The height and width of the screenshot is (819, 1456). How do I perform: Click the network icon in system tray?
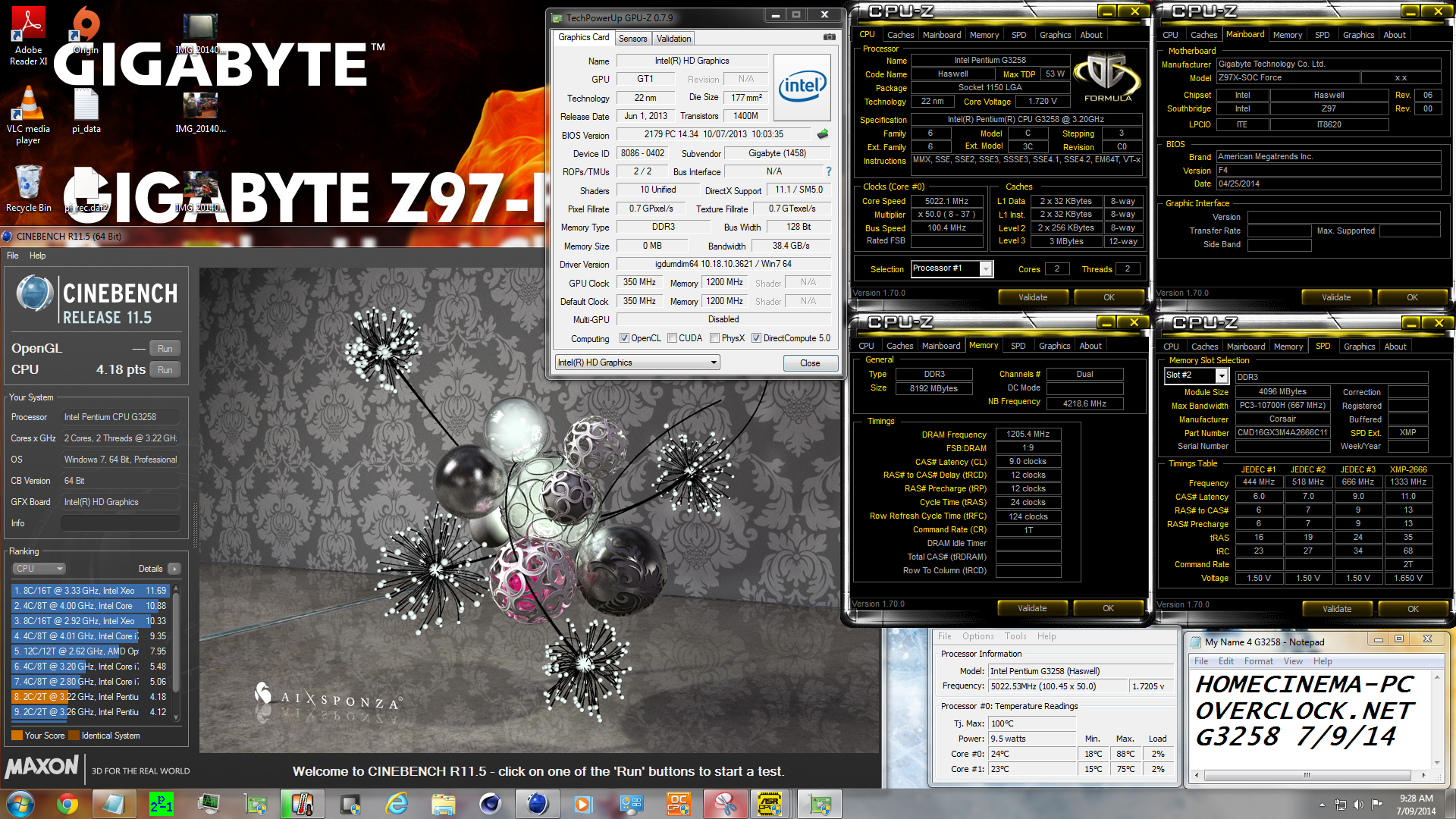[1341, 805]
